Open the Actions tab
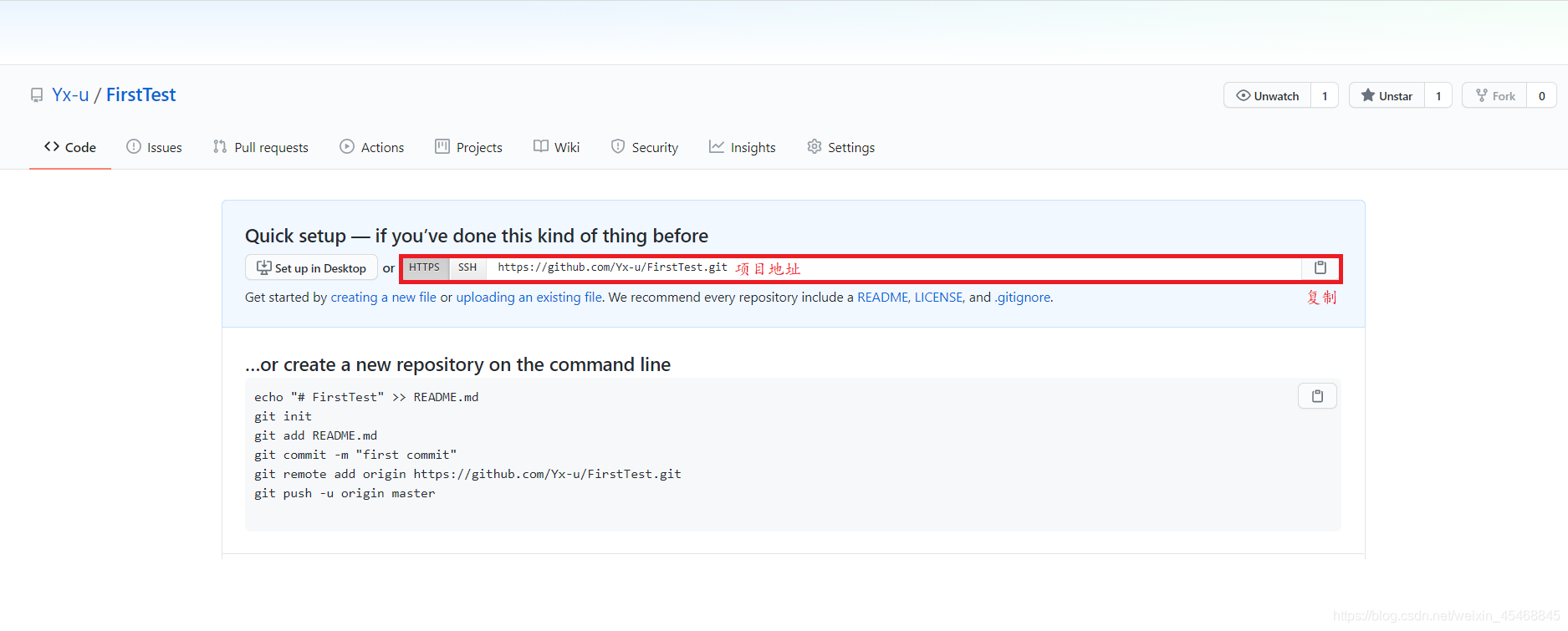 click(372, 147)
